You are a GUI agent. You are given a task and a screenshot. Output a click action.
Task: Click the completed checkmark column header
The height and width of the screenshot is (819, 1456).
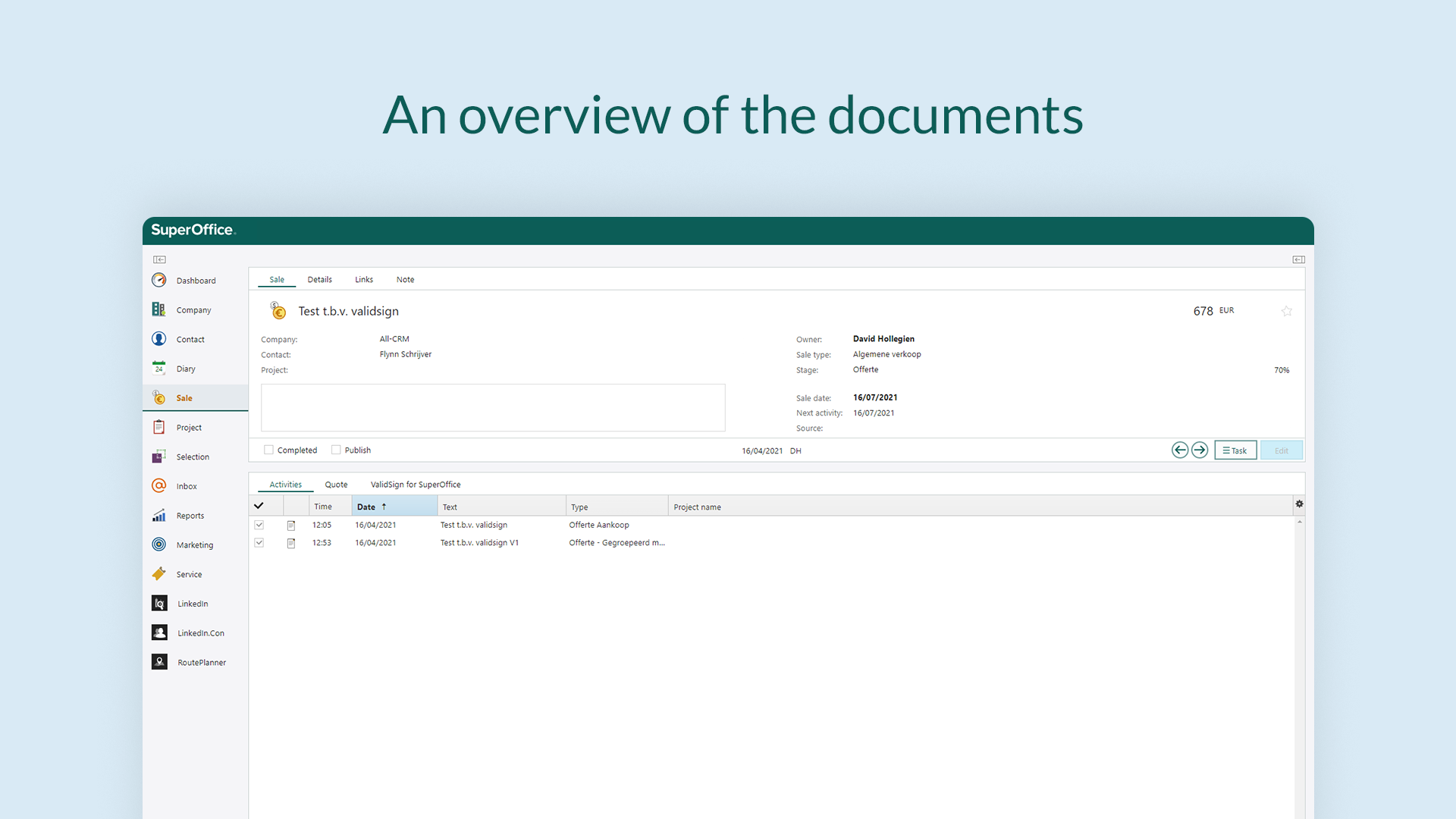click(x=259, y=506)
